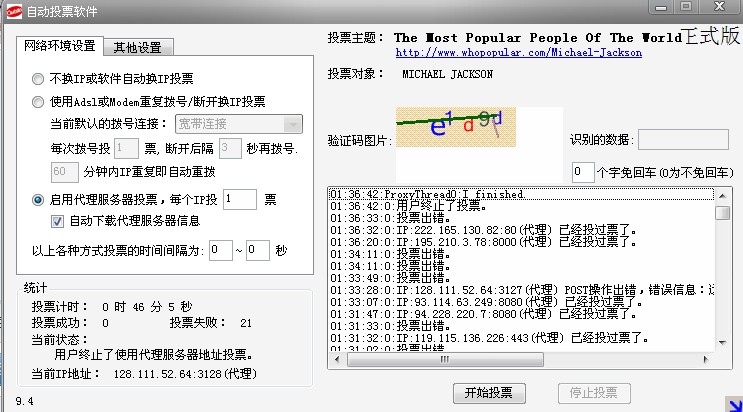This screenshot has width=743, height=412.
Task: Click the log list scroll-up arrow
Action: pos(721,194)
